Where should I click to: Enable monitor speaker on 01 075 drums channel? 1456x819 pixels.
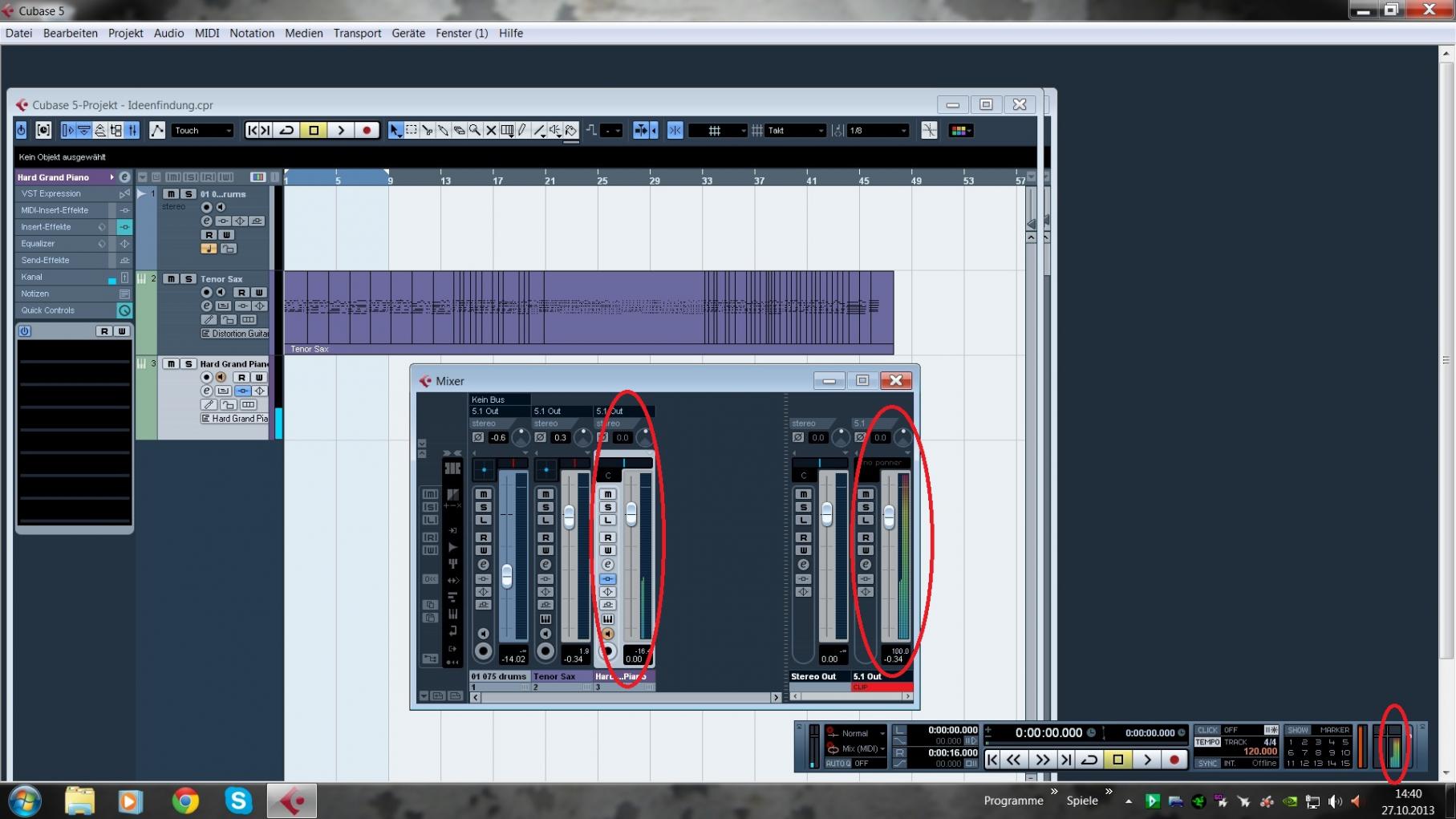point(483,634)
